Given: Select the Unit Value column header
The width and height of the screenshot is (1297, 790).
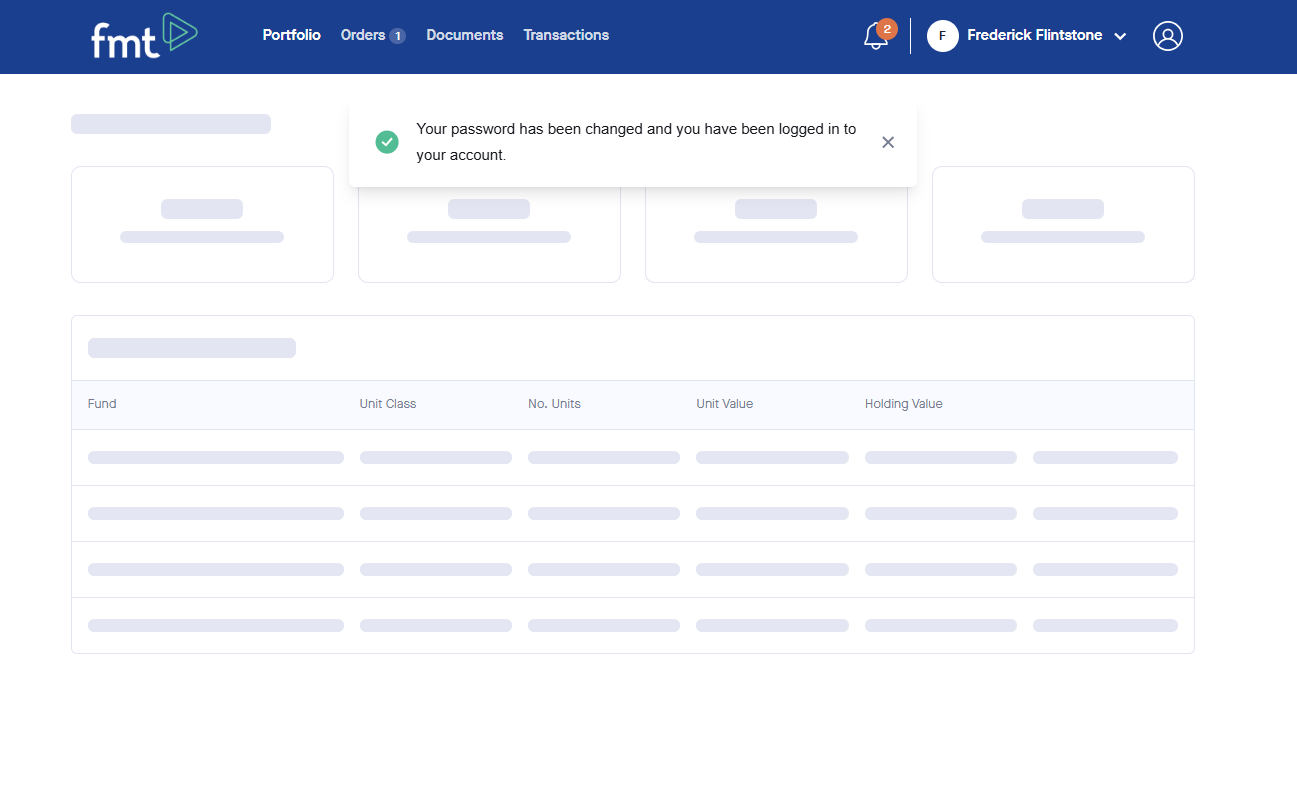Looking at the screenshot, I should coord(724,404).
